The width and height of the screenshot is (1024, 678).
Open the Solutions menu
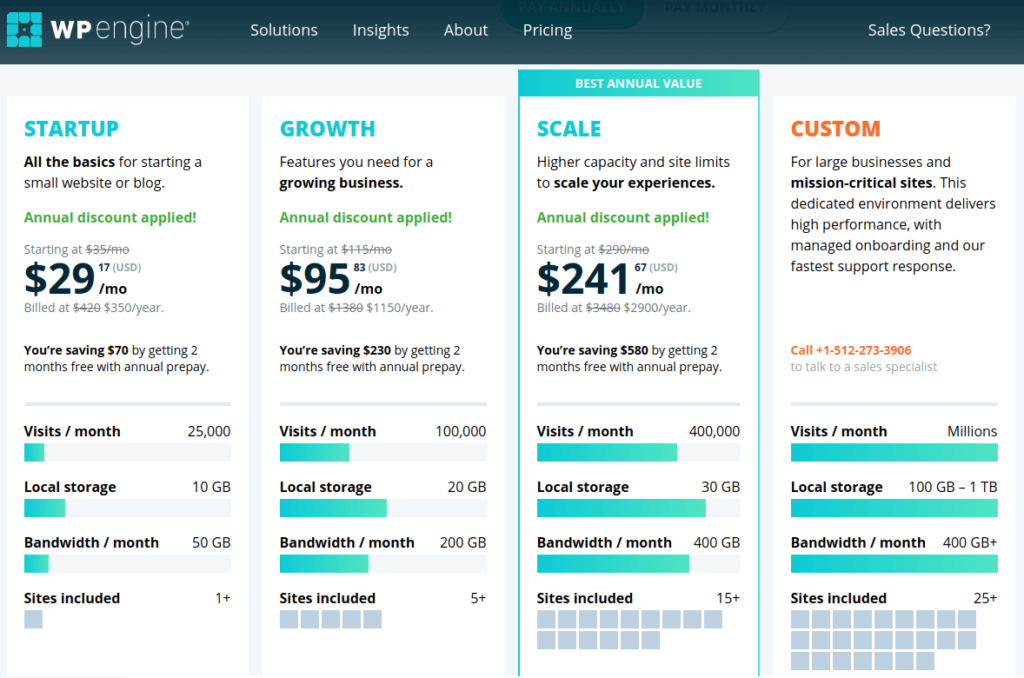tap(284, 30)
